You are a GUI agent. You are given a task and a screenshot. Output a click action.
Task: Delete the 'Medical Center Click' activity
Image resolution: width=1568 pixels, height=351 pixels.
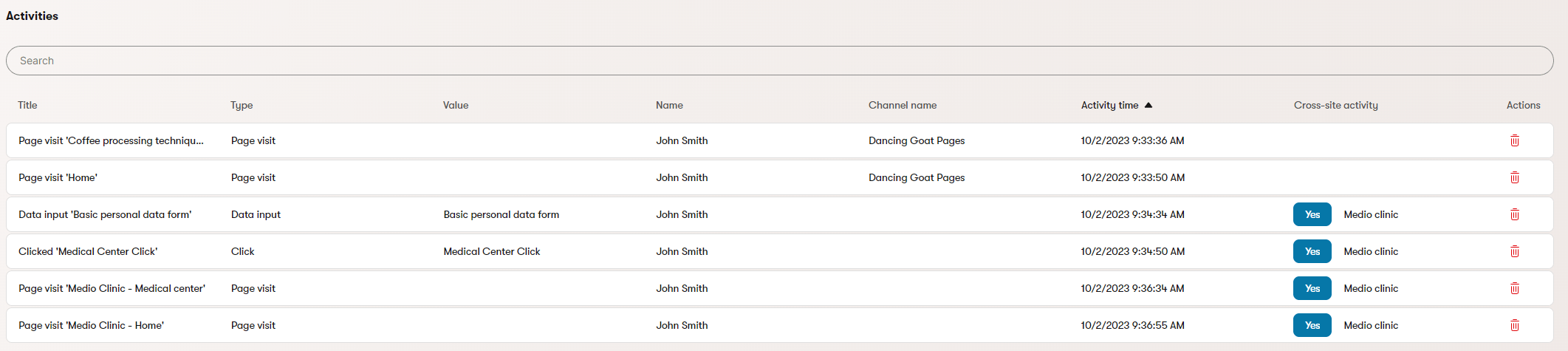[x=1514, y=251]
